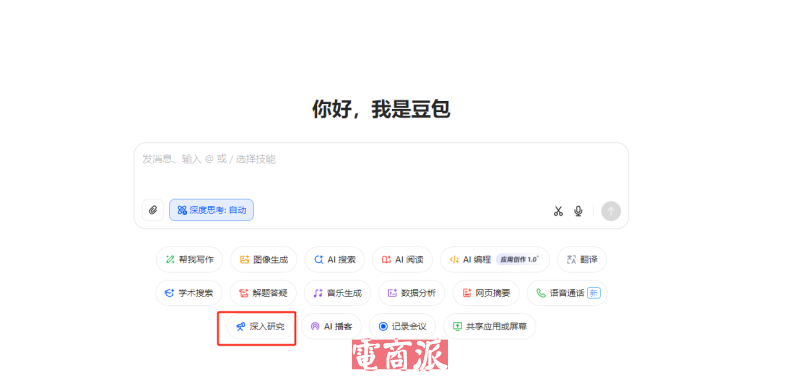This screenshot has height=392, width=800.
Task: Click the send arrow button
Action: (x=611, y=211)
